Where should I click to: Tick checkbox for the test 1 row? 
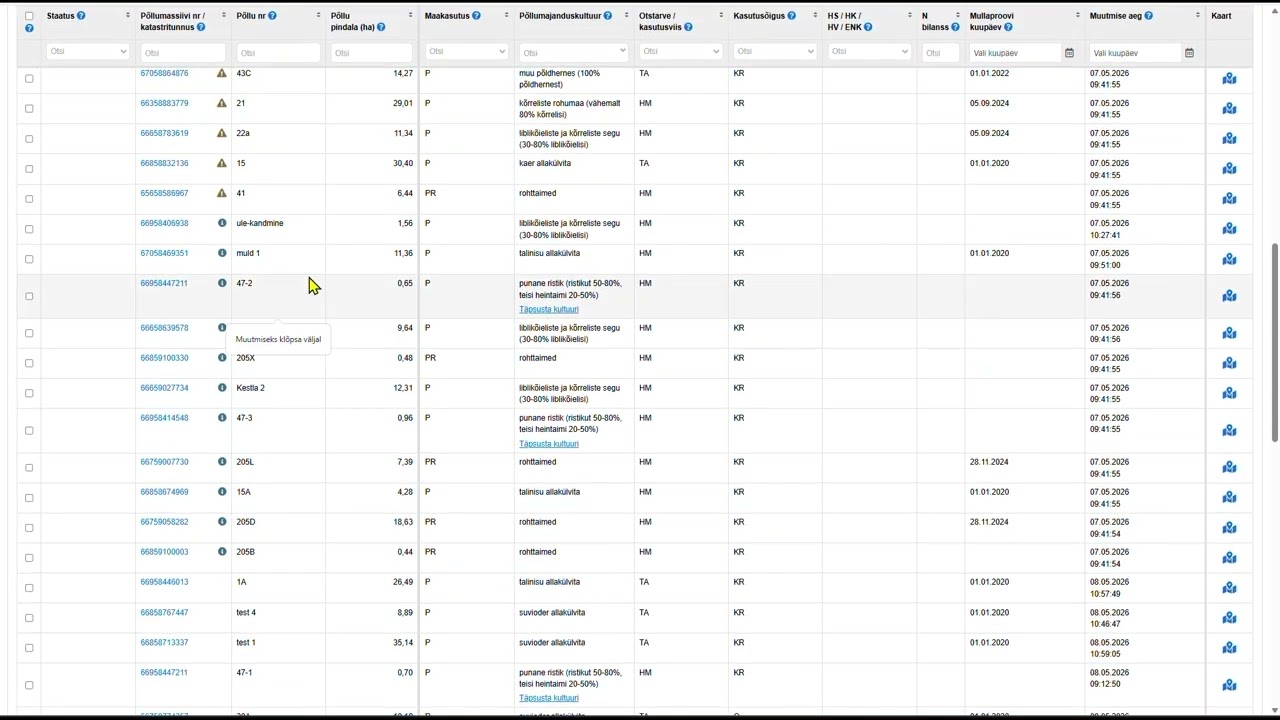(x=29, y=648)
